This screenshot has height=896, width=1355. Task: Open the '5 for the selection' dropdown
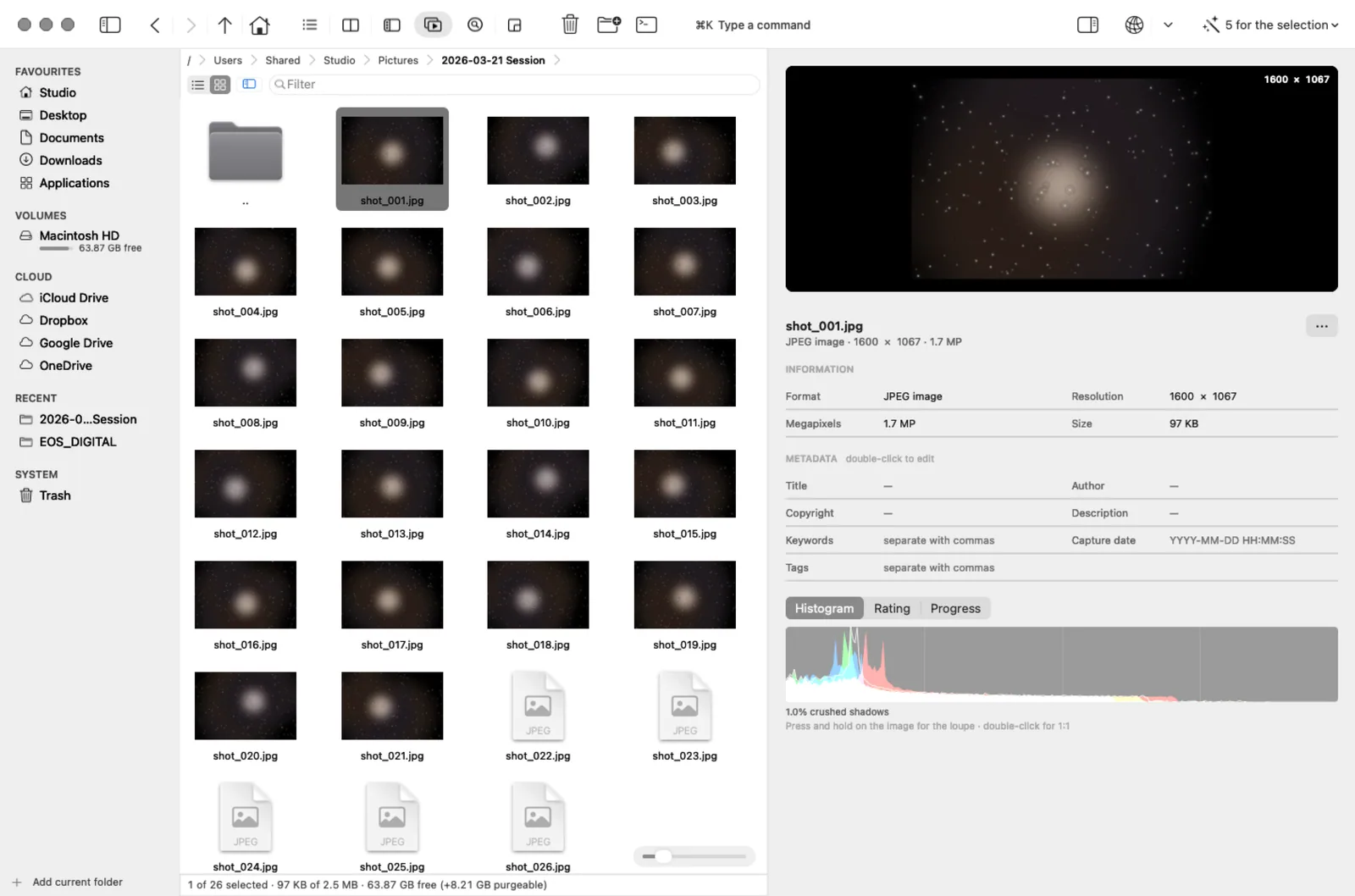coord(1269,25)
